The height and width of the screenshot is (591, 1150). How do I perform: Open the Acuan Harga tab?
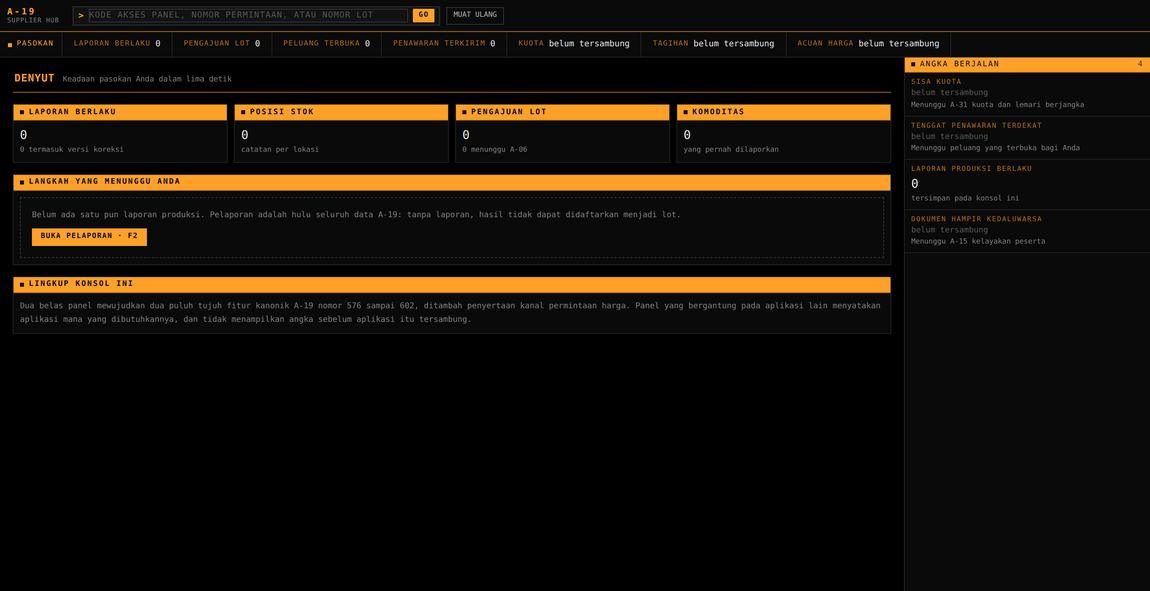click(x=869, y=44)
